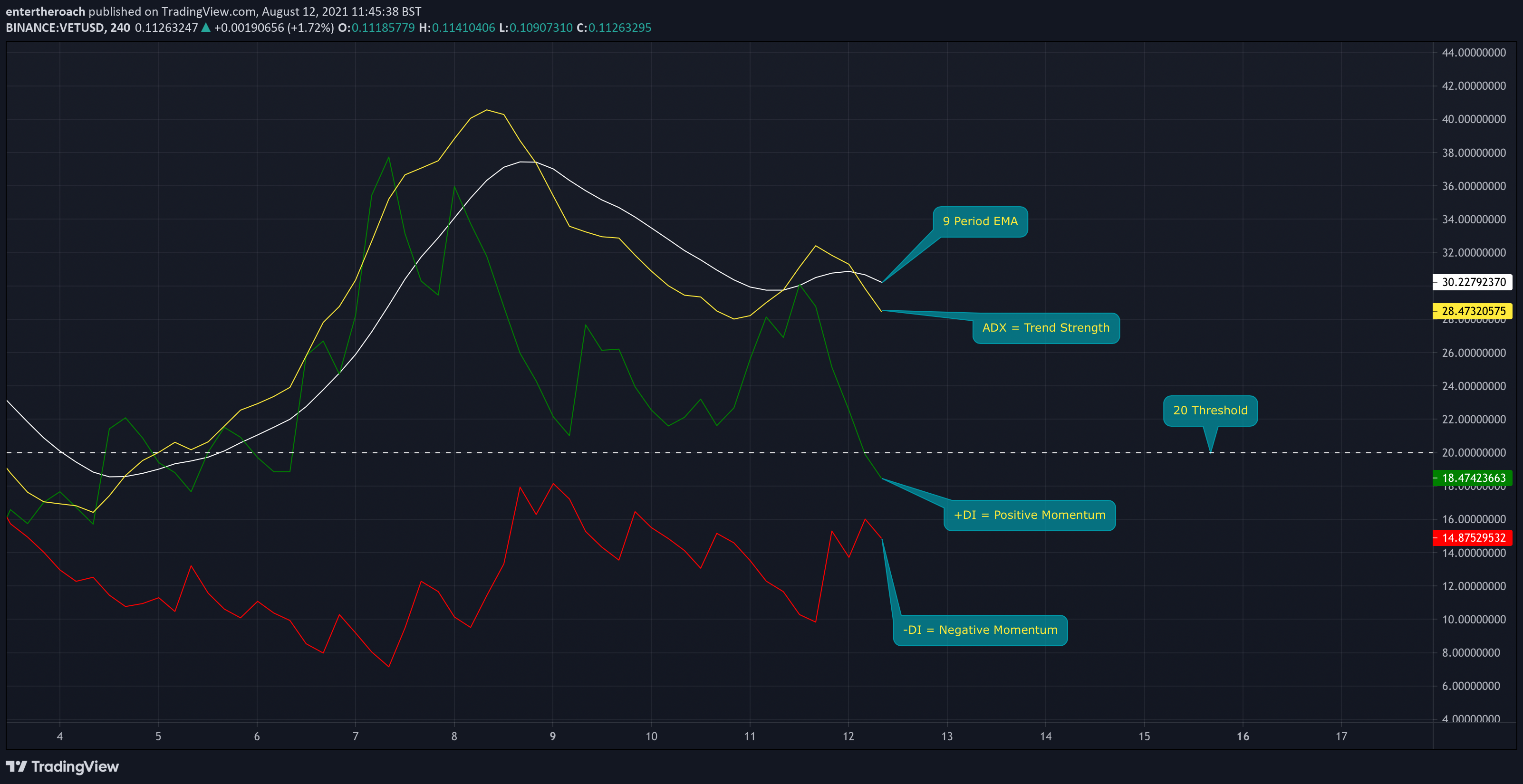Click the last price 0.11263247 text
Viewport: 1523px width, 784px height.
166,28
